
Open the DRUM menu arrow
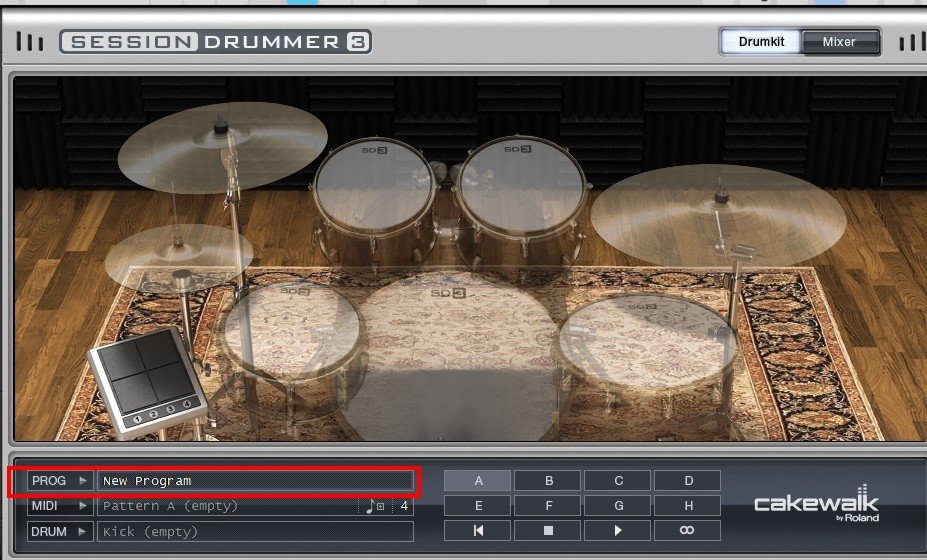tap(83, 531)
